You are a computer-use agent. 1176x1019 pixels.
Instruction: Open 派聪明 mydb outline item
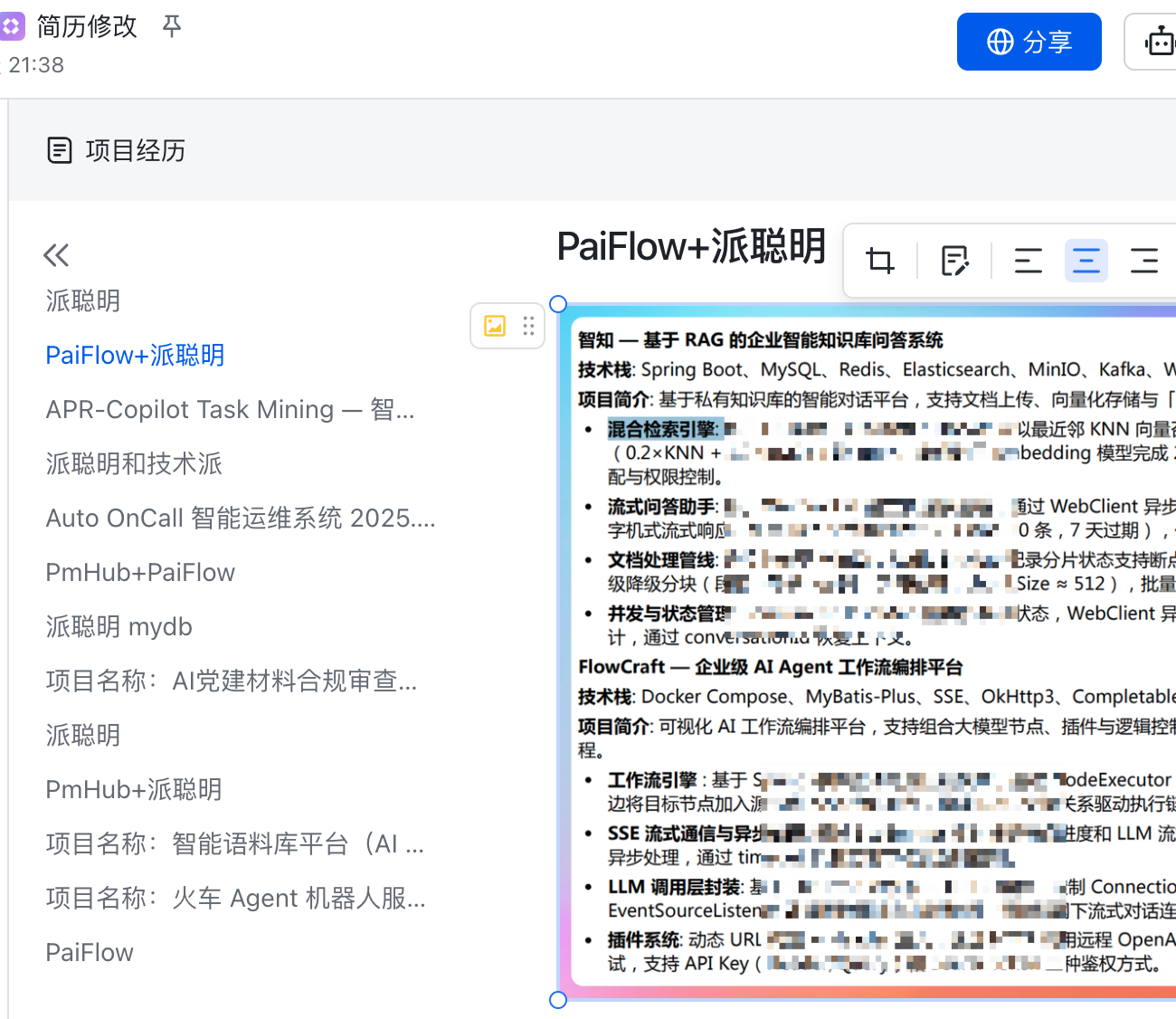(x=119, y=627)
